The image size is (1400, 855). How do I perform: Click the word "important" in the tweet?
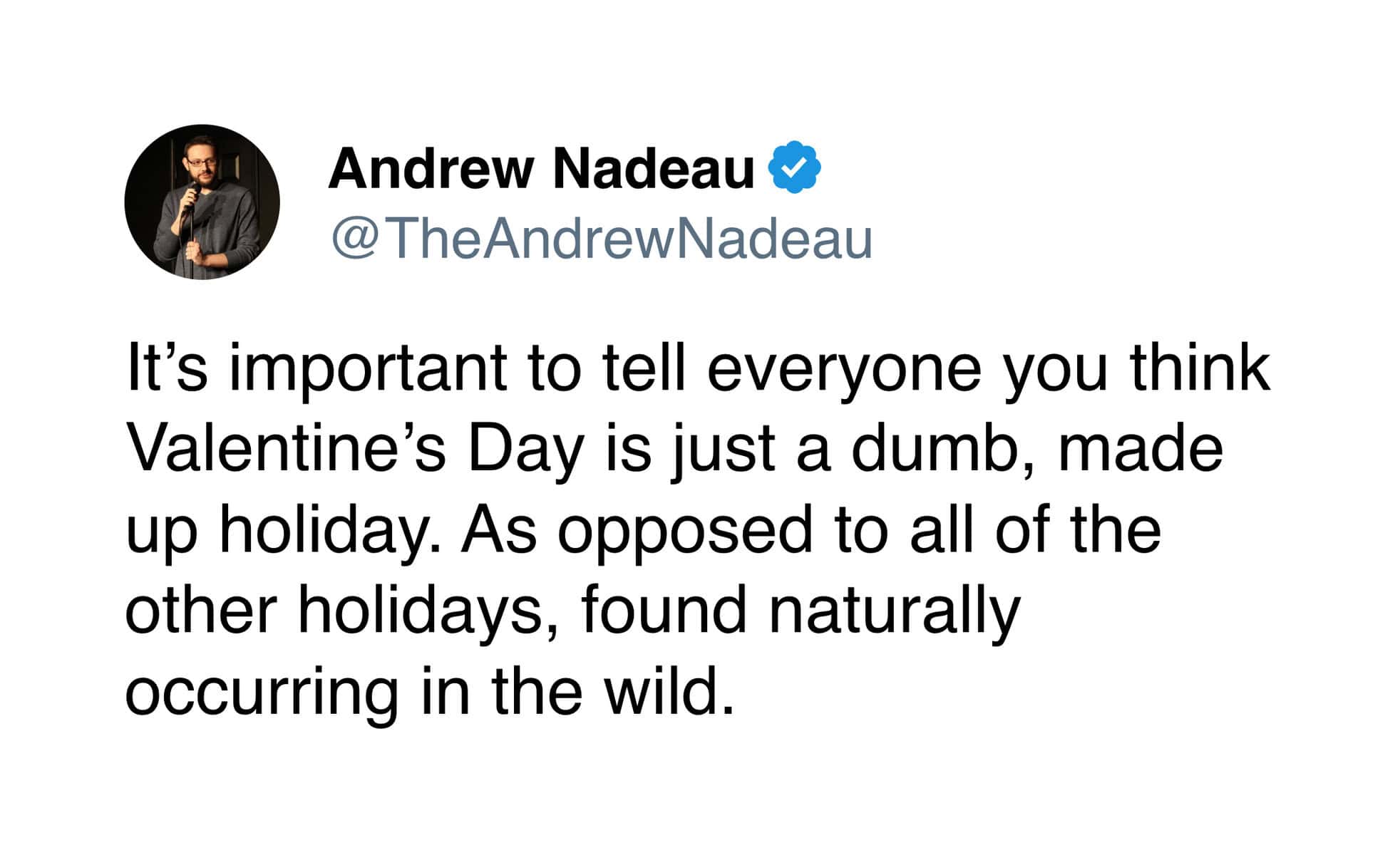[x=369, y=368]
